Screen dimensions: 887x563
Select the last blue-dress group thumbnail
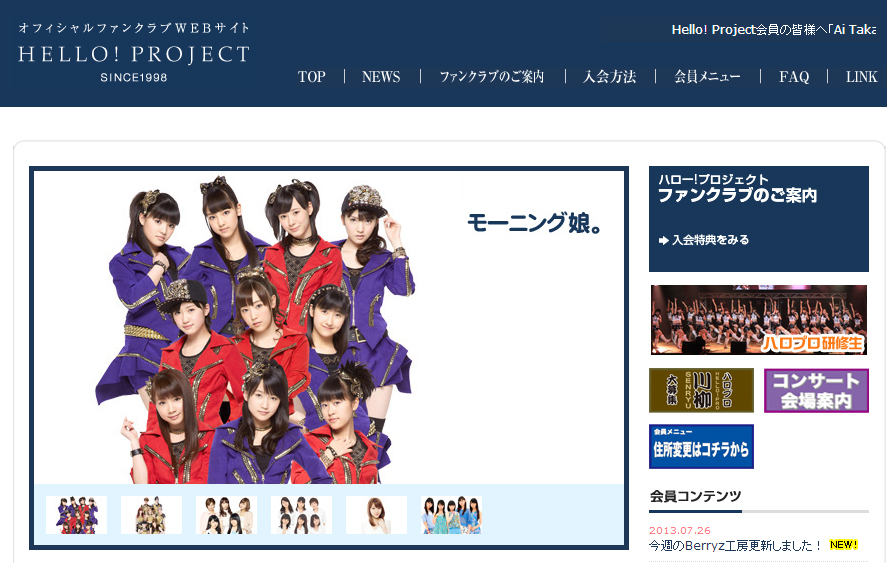451,515
